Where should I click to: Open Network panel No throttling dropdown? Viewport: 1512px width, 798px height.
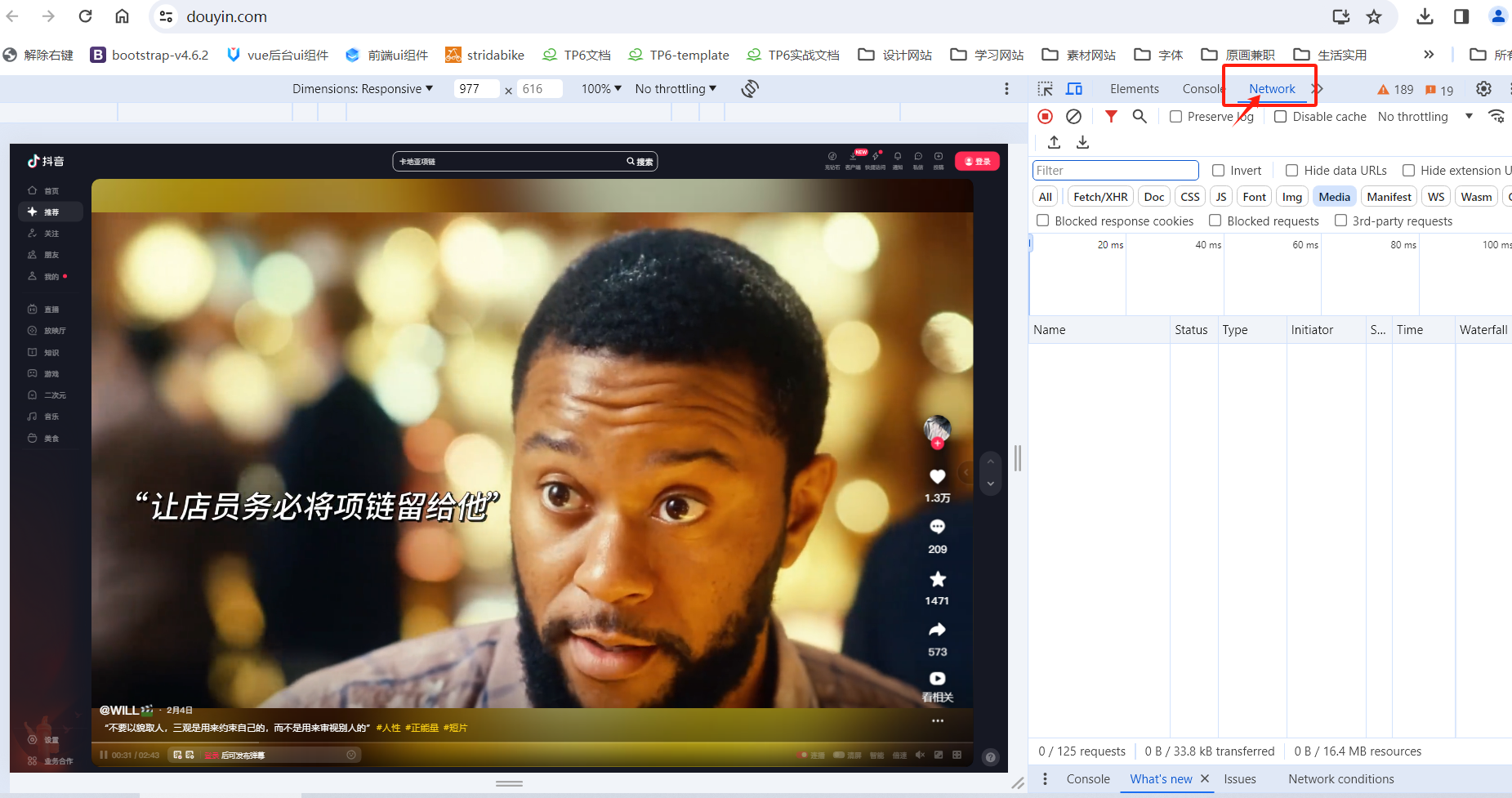click(x=1425, y=117)
